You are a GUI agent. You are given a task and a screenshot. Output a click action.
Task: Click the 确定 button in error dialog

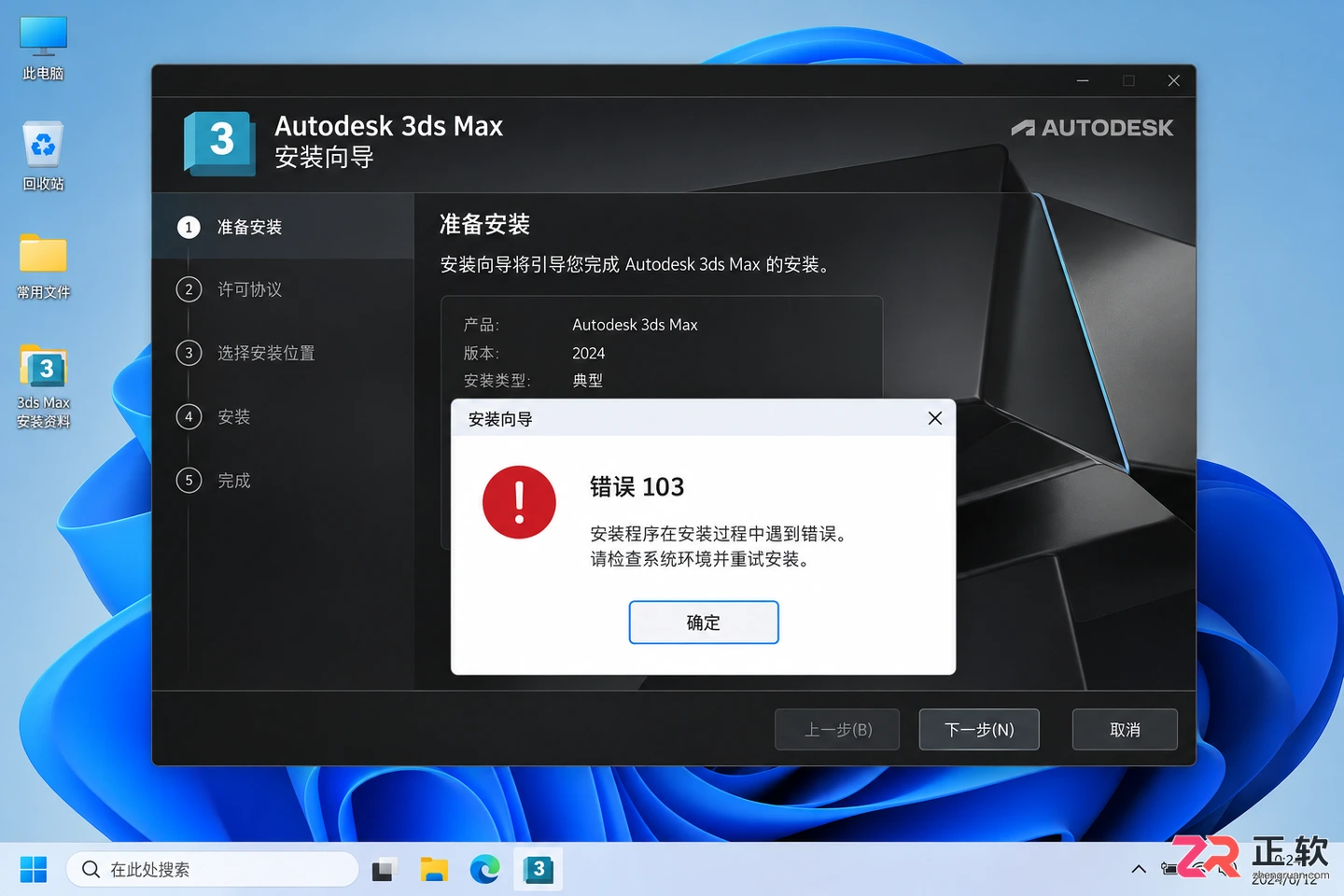click(704, 623)
